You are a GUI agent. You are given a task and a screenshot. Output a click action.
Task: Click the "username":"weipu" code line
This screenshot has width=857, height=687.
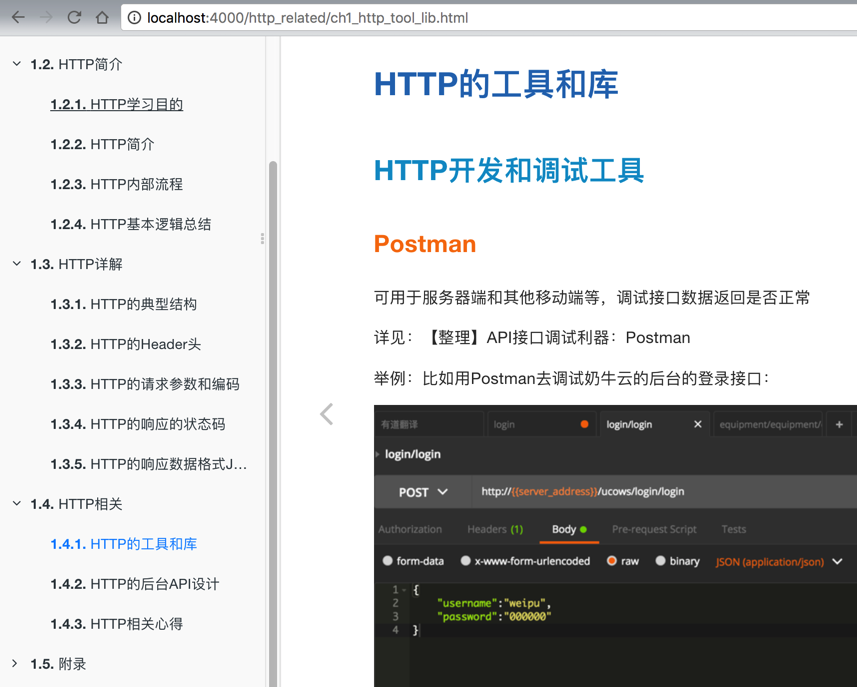point(494,603)
